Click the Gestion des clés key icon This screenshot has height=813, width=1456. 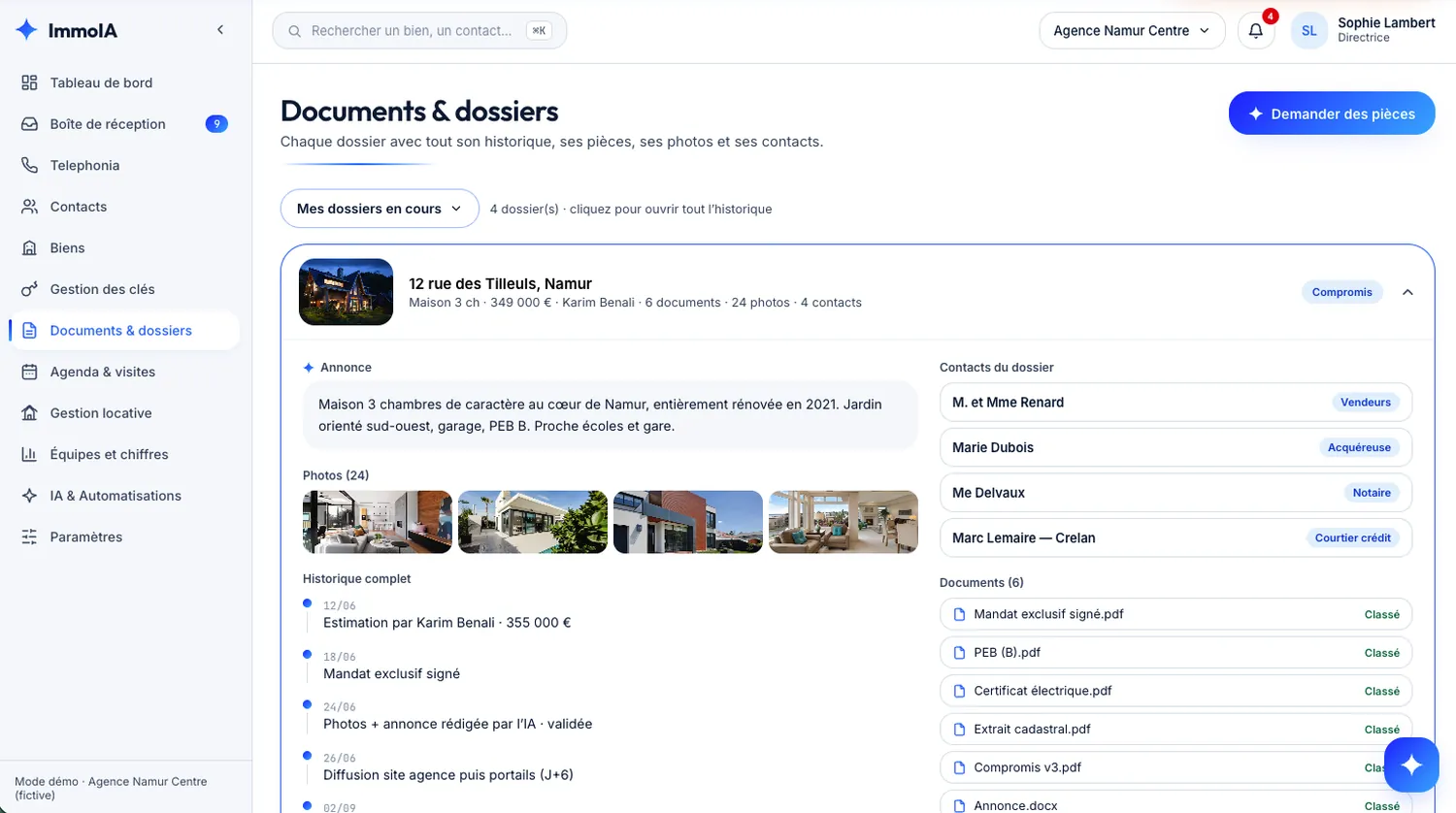(x=30, y=289)
